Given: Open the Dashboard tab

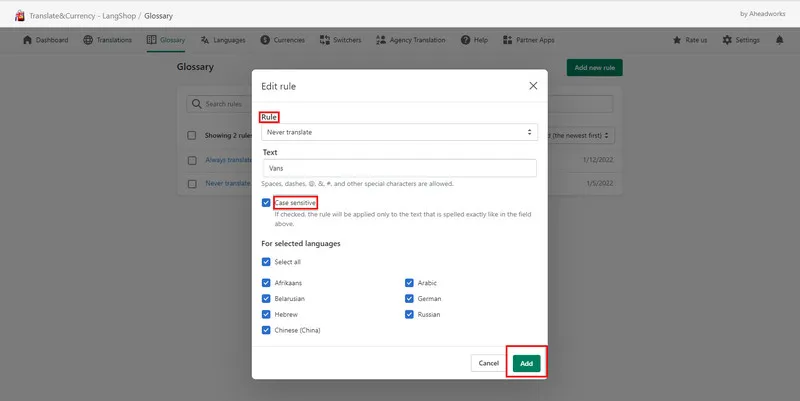Looking at the screenshot, I should coord(45,40).
